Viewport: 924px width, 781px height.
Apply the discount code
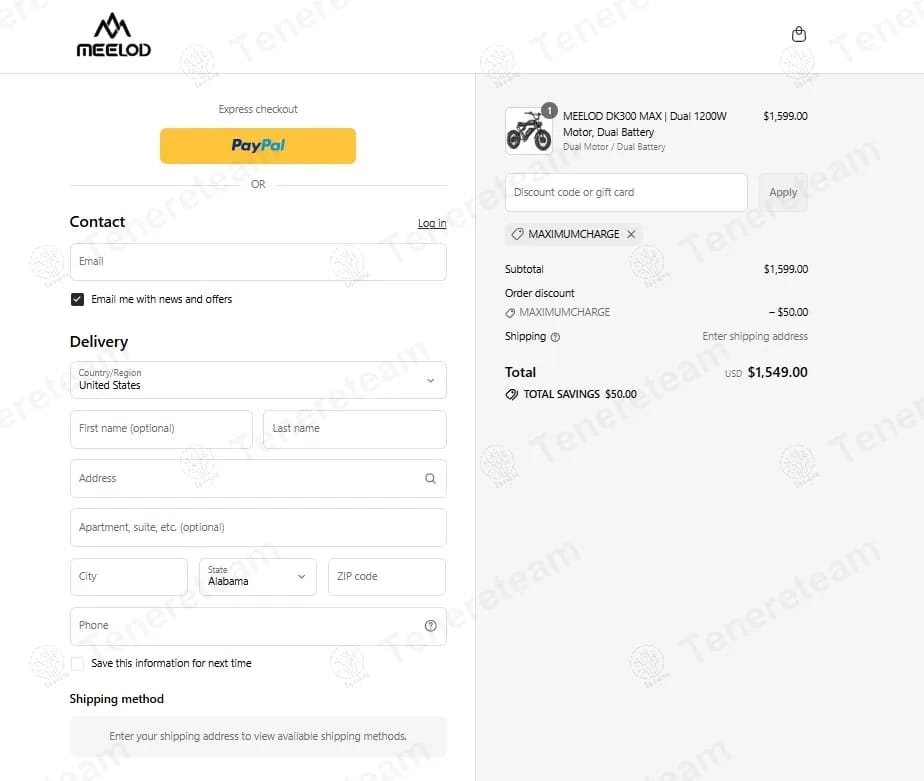(783, 192)
